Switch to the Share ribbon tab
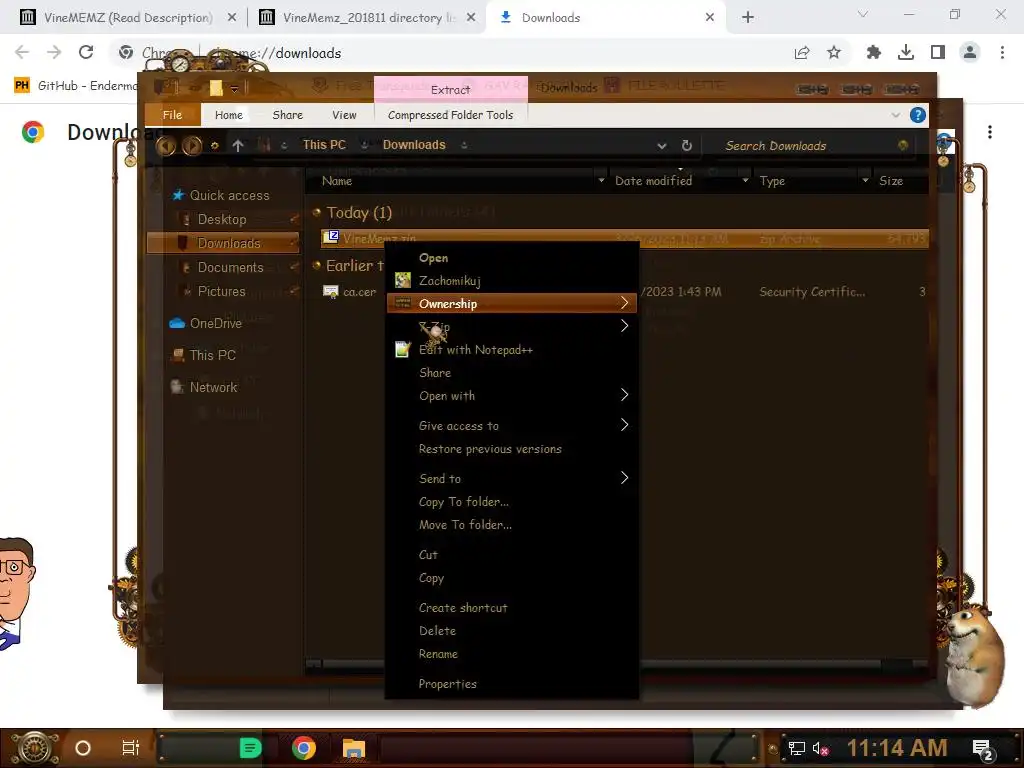This screenshot has height=768, width=1024. click(x=287, y=115)
